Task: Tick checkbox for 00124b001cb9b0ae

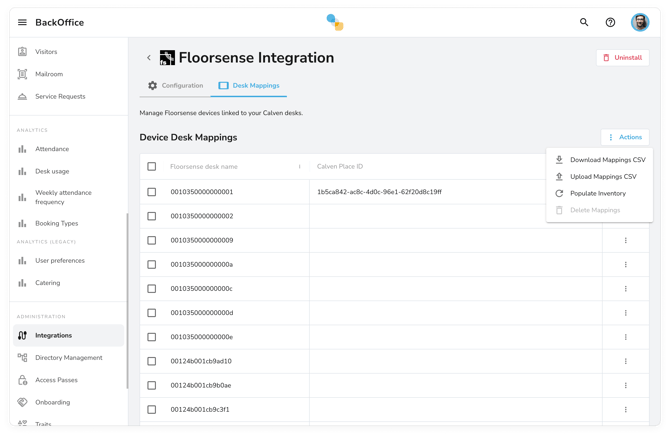Action: click(152, 385)
